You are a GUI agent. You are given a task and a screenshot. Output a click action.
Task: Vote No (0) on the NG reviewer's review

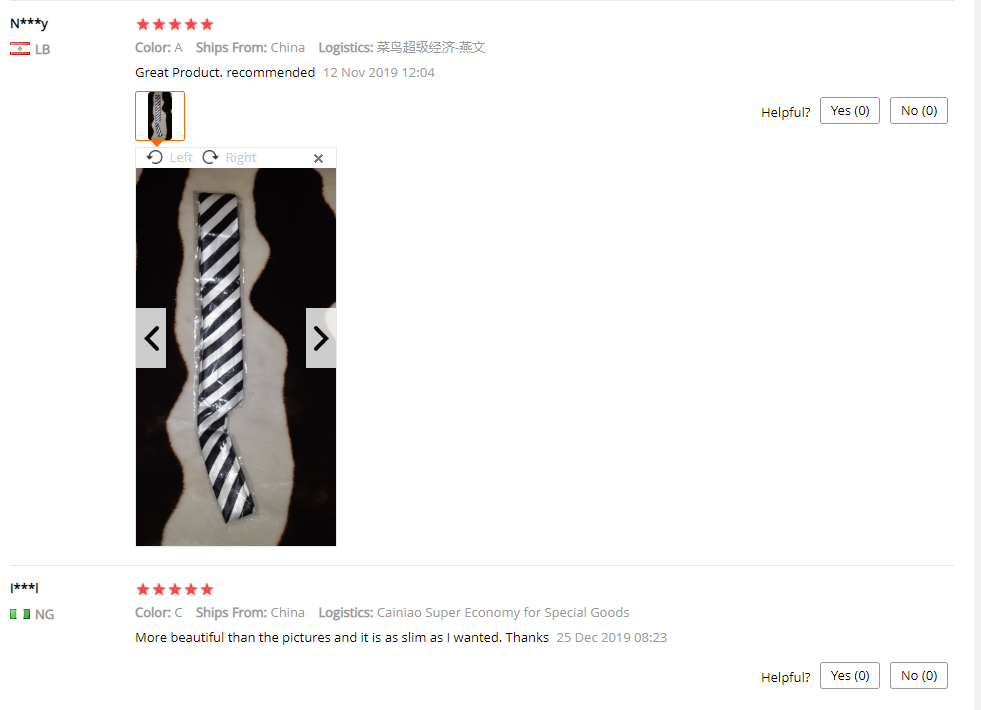pyautogui.click(x=918, y=676)
